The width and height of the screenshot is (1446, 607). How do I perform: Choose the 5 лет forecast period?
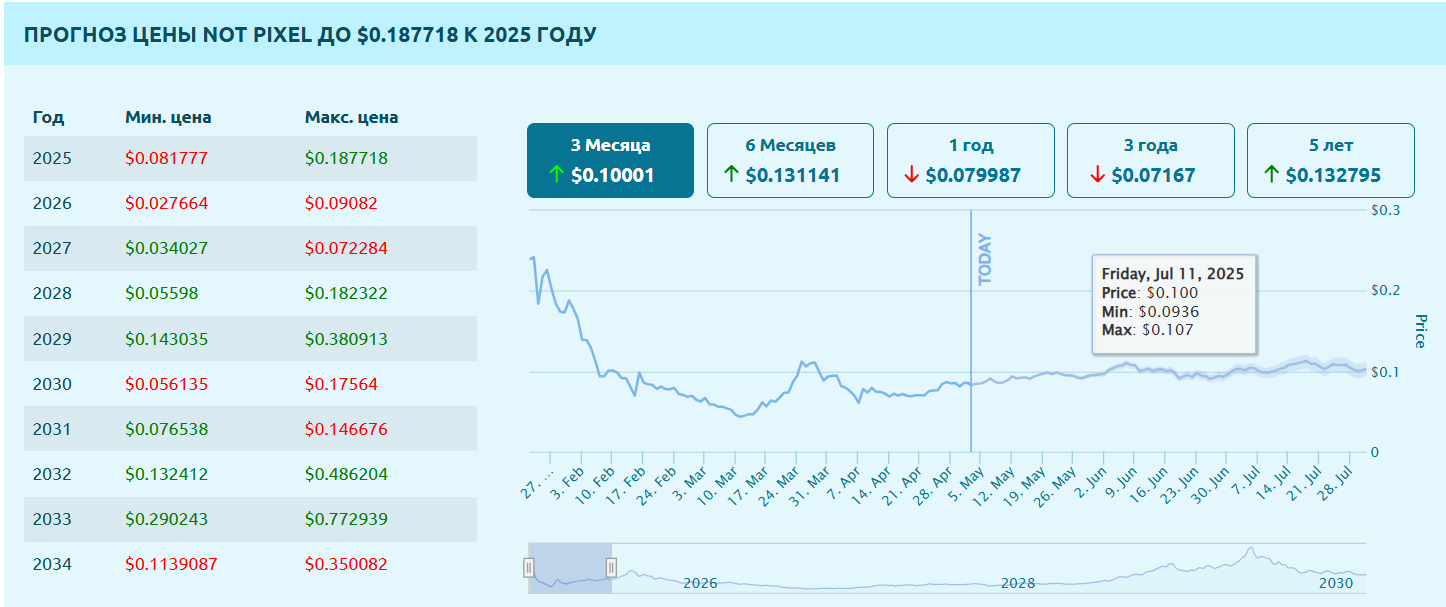tap(1330, 160)
